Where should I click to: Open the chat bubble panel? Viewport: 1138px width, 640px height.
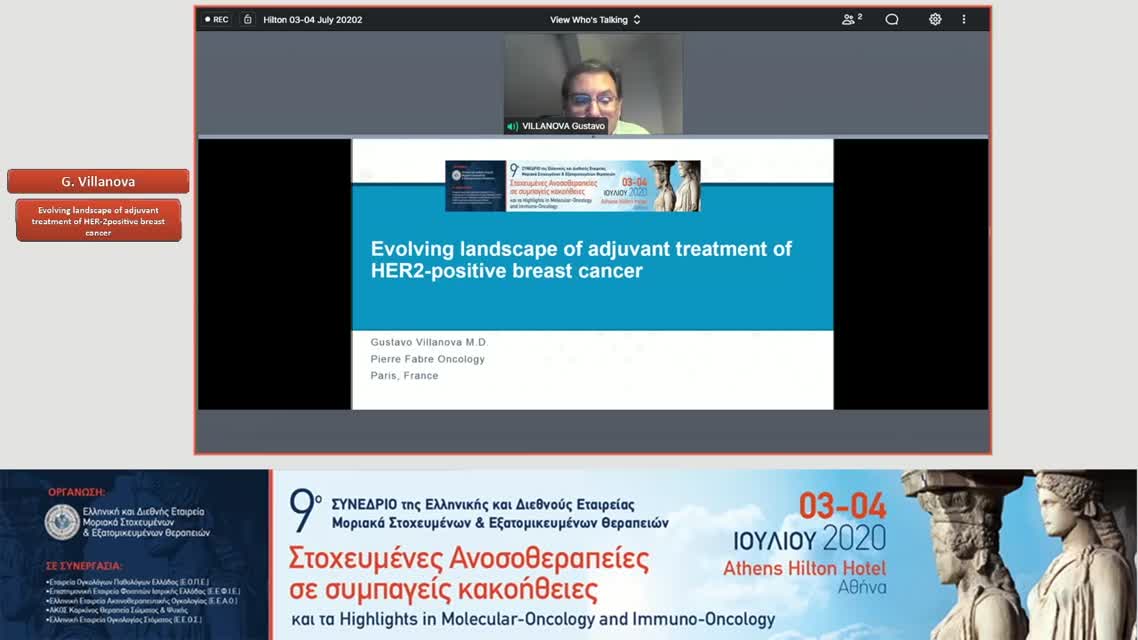tap(890, 19)
